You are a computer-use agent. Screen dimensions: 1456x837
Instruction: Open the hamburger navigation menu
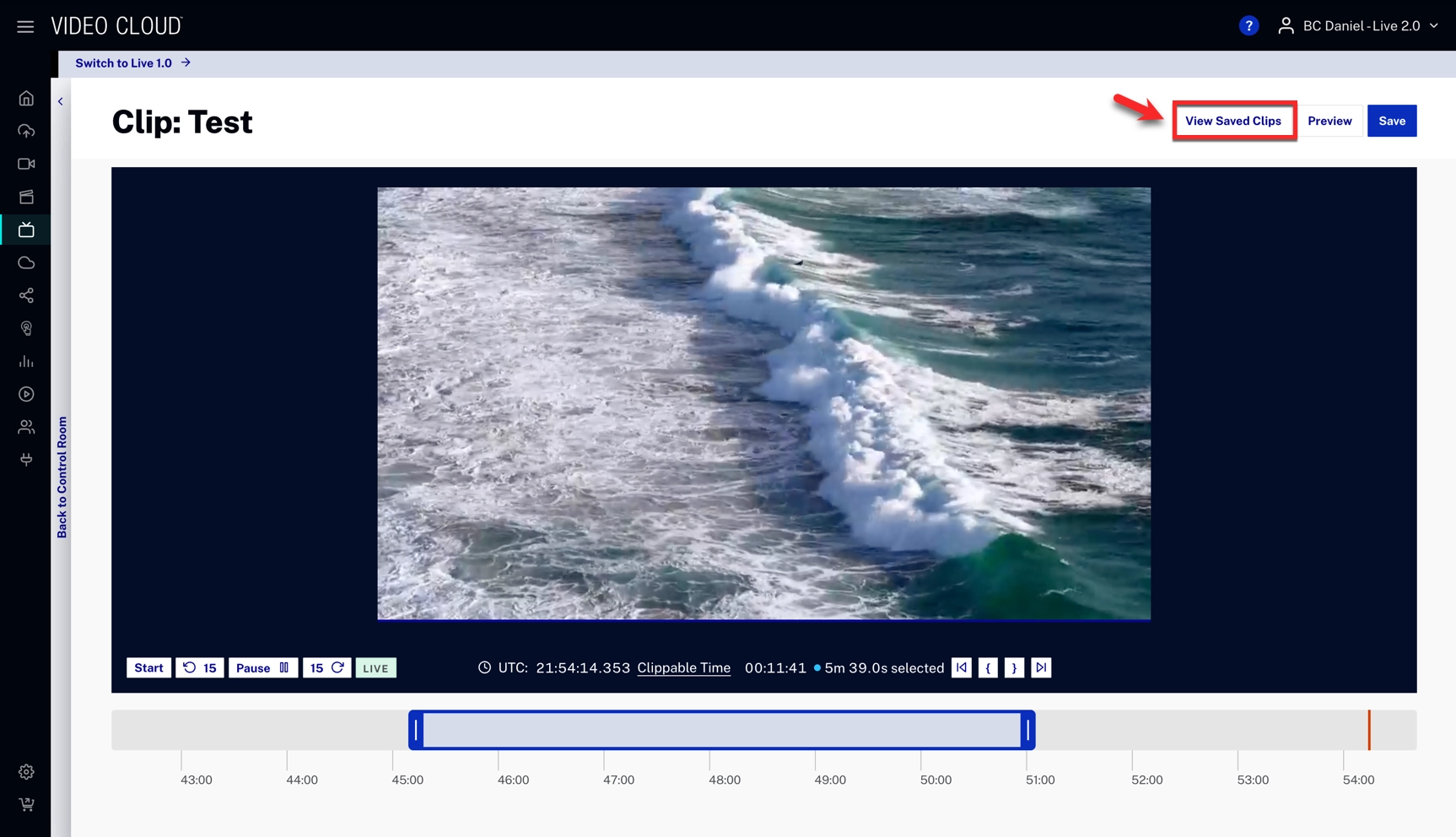[25, 26]
